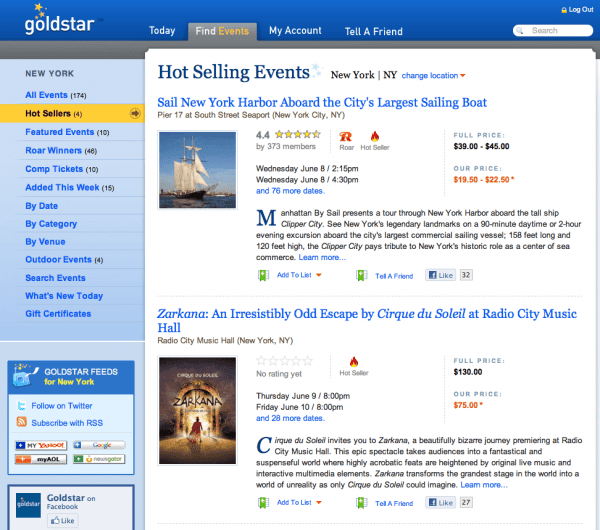Click Learn more in Zarkana description
The image size is (600, 530).
pyautogui.click(x=484, y=485)
